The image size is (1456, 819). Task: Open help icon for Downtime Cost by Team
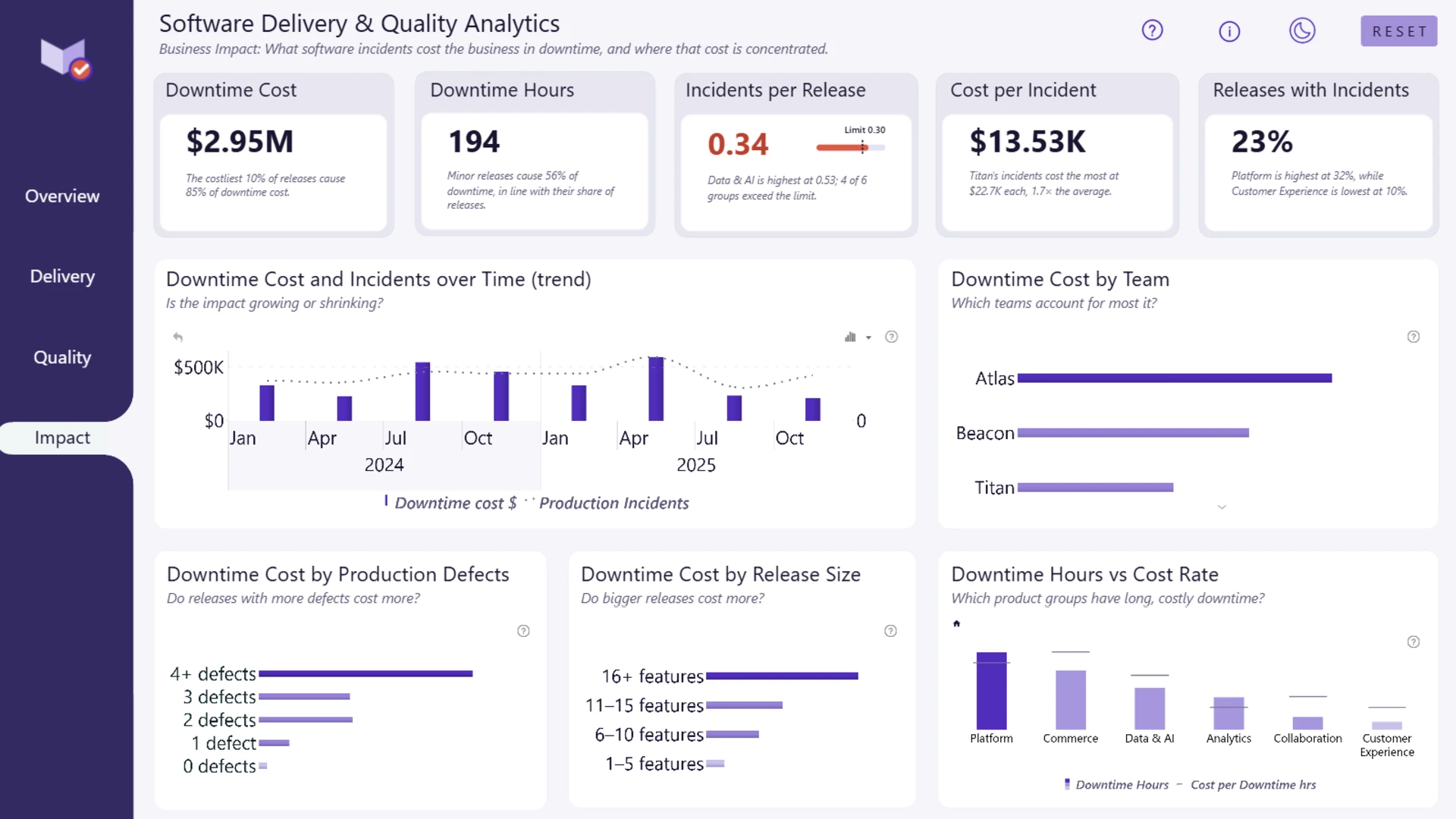click(1414, 337)
